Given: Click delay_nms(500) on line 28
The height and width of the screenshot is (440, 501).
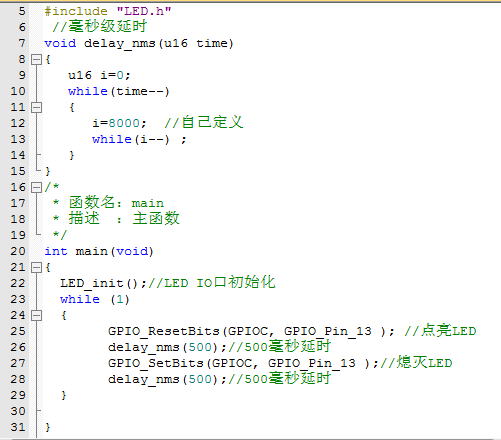Looking at the screenshot, I should [x=167, y=380].
